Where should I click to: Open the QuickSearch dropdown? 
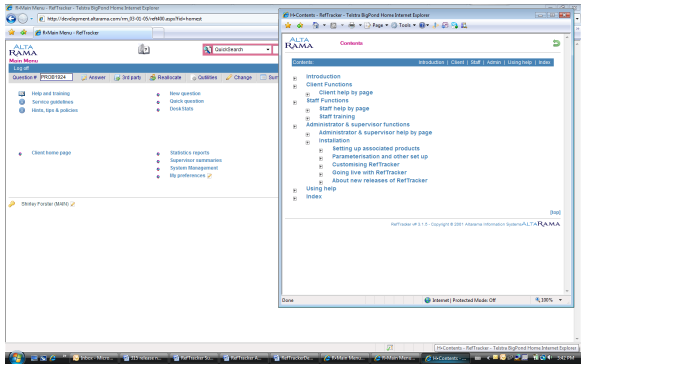(268, 50)
